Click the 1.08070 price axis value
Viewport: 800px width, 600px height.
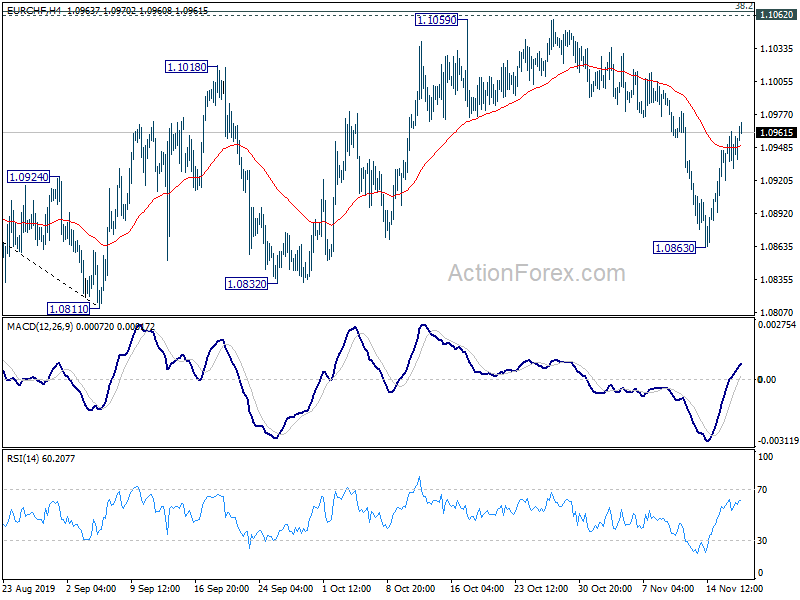pyautogui.click(x=777, y=312)
